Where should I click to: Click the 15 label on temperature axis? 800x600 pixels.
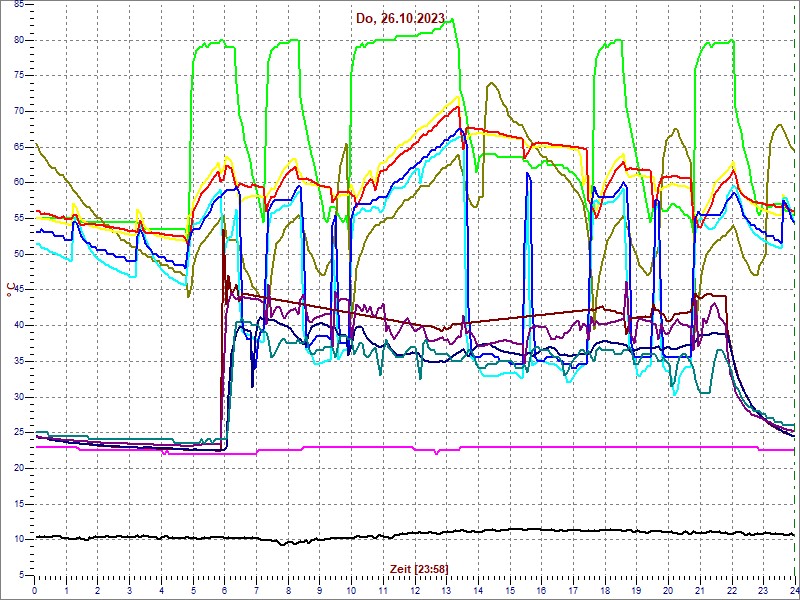click(x=18, y=504)
